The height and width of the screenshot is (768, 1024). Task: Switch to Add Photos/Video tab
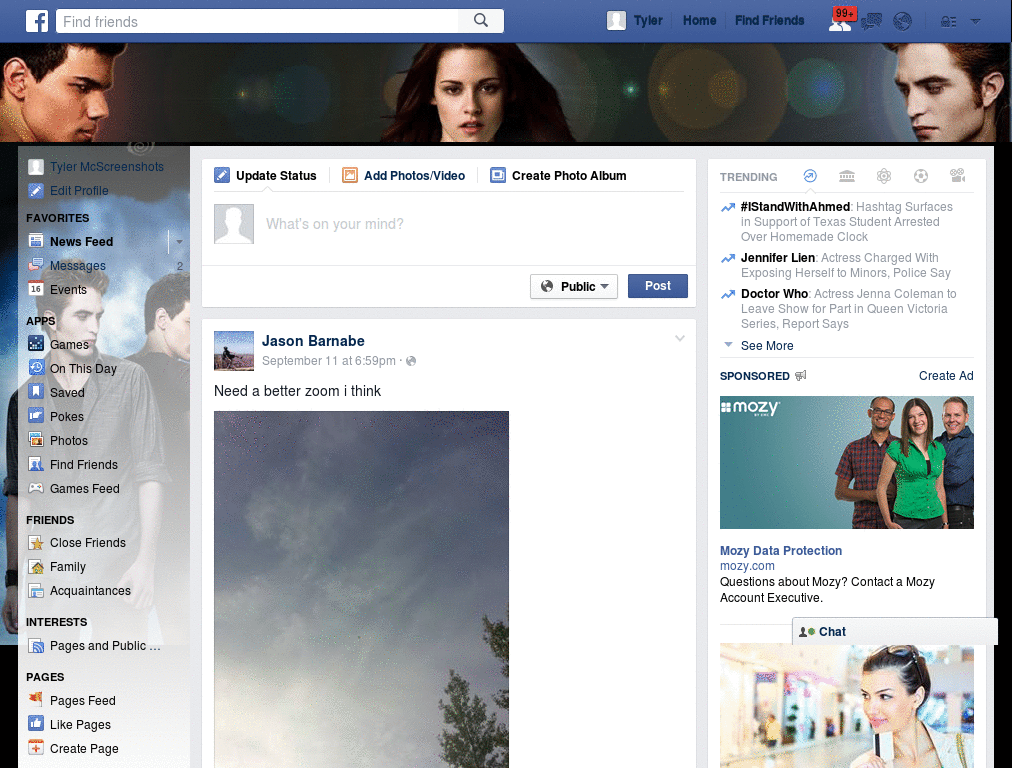pos(404,176)
